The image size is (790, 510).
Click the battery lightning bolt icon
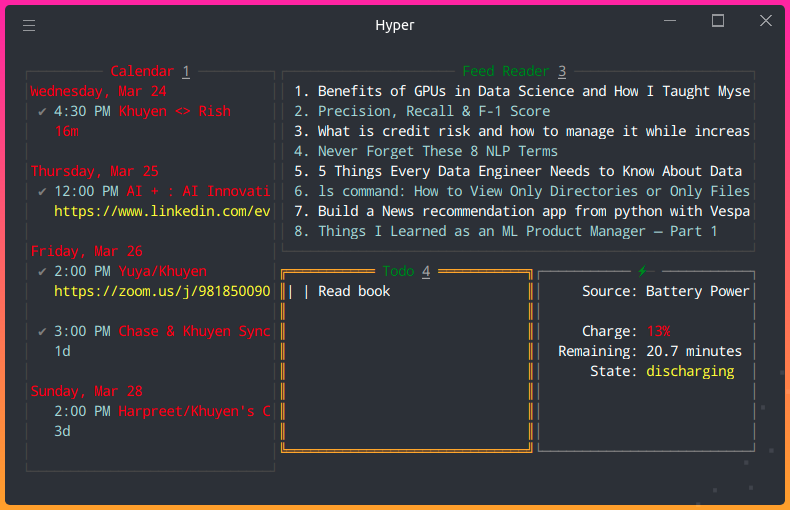coord(642,271)
